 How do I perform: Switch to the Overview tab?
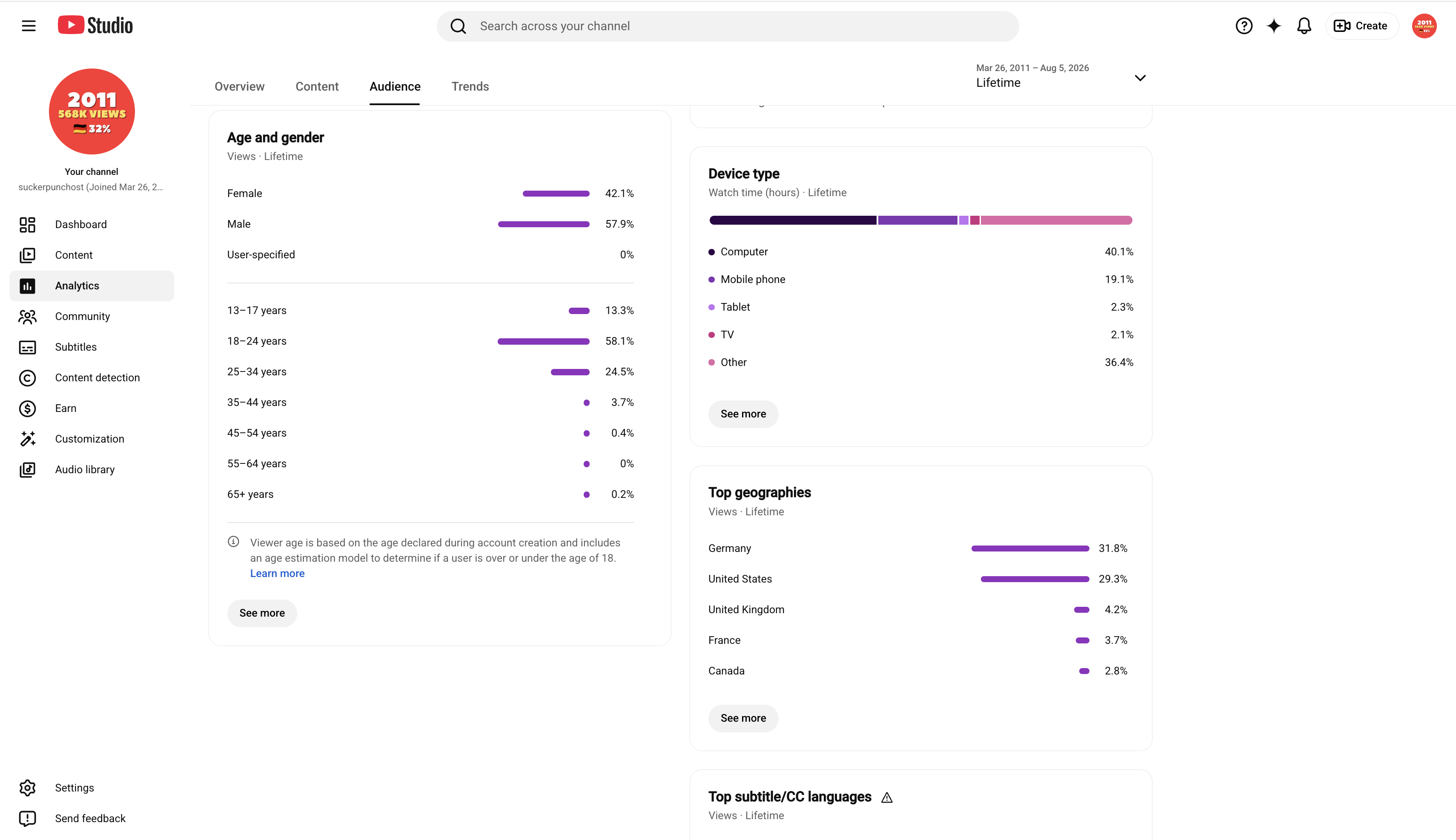tap(240, 86)
